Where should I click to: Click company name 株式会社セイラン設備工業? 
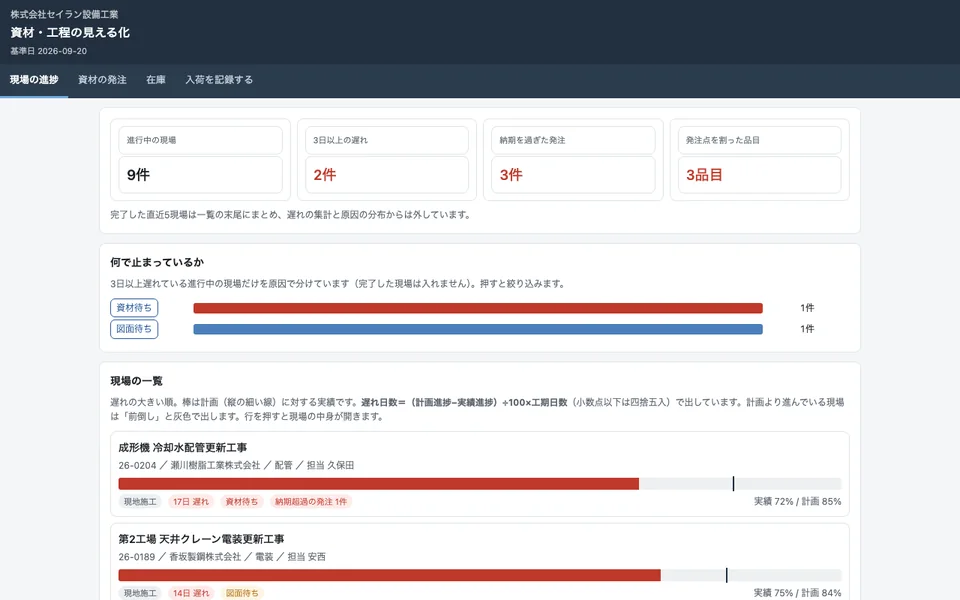click(x=64, y=14)
